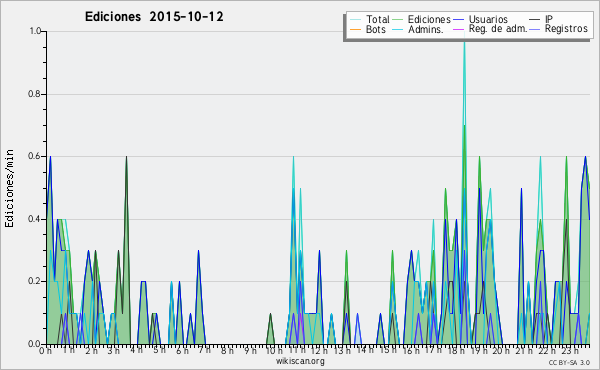Click the 0.6 gridline value label
Viewport: 600px width, 370px height.
click(35, 156)
